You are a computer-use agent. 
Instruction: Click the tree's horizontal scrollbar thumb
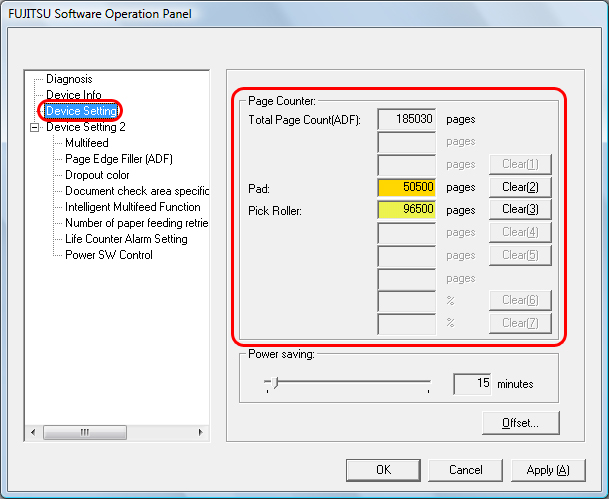coord(85,432)
